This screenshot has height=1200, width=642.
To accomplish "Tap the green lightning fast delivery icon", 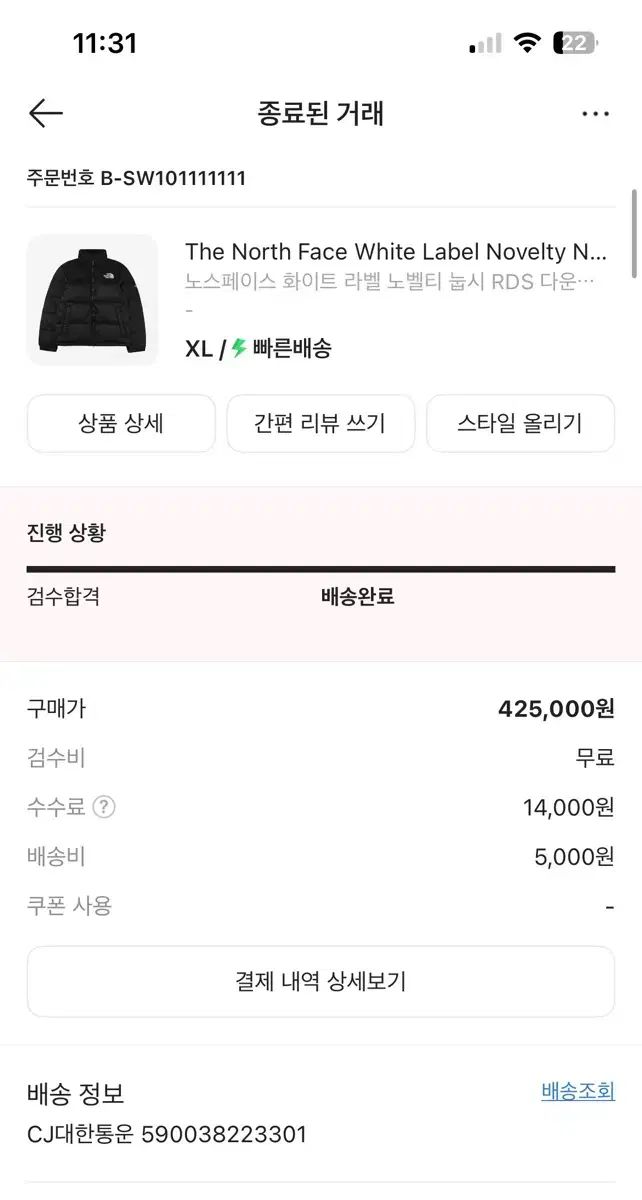I will click(239, 348).
